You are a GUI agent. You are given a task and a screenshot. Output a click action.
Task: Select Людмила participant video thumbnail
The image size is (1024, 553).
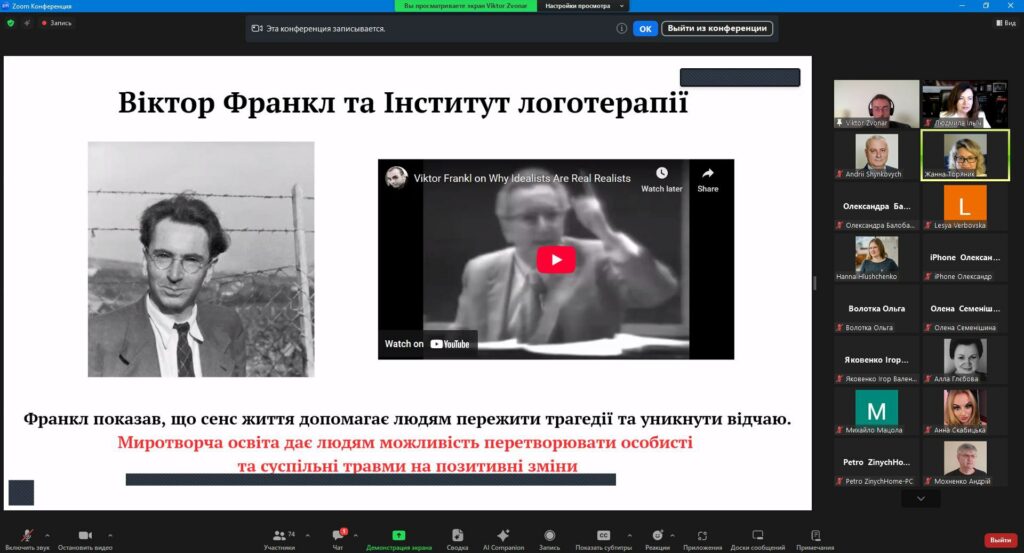pyautogui.click(x=965, y=104)
